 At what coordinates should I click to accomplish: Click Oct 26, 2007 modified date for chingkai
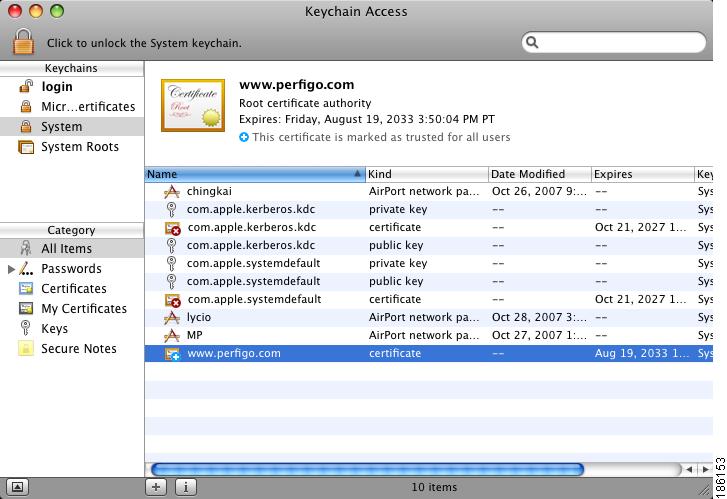(x=539, y=191)
